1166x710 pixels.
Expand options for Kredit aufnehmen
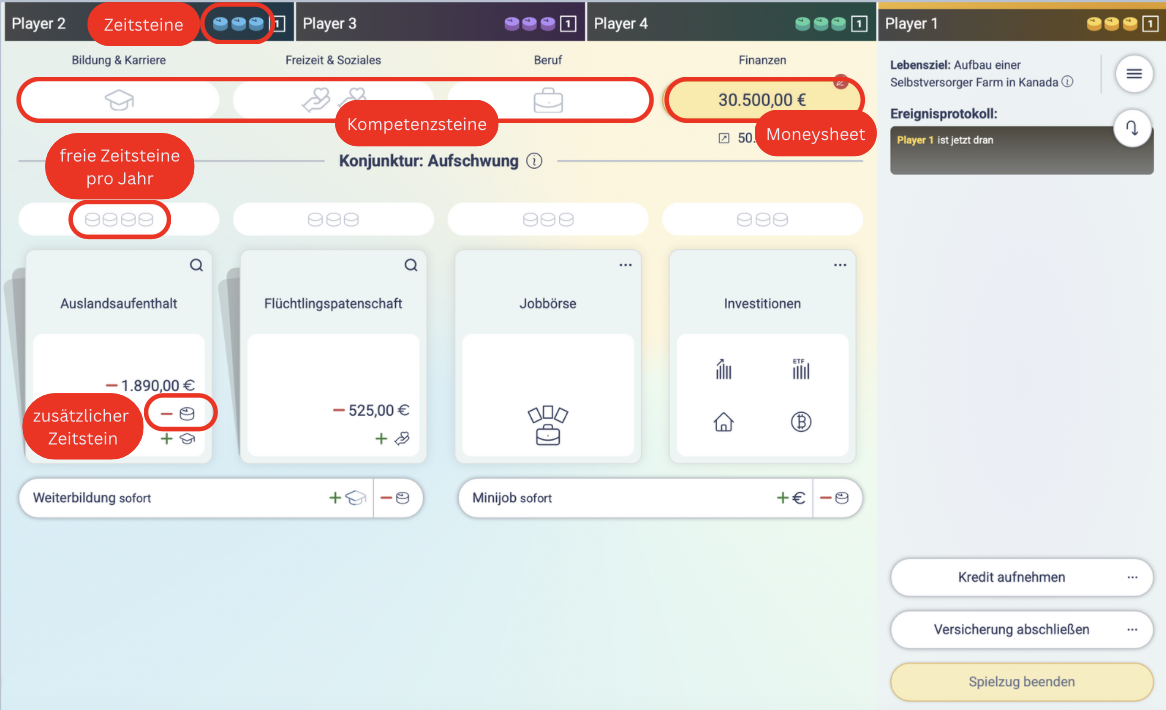(x=1132, y=577)
